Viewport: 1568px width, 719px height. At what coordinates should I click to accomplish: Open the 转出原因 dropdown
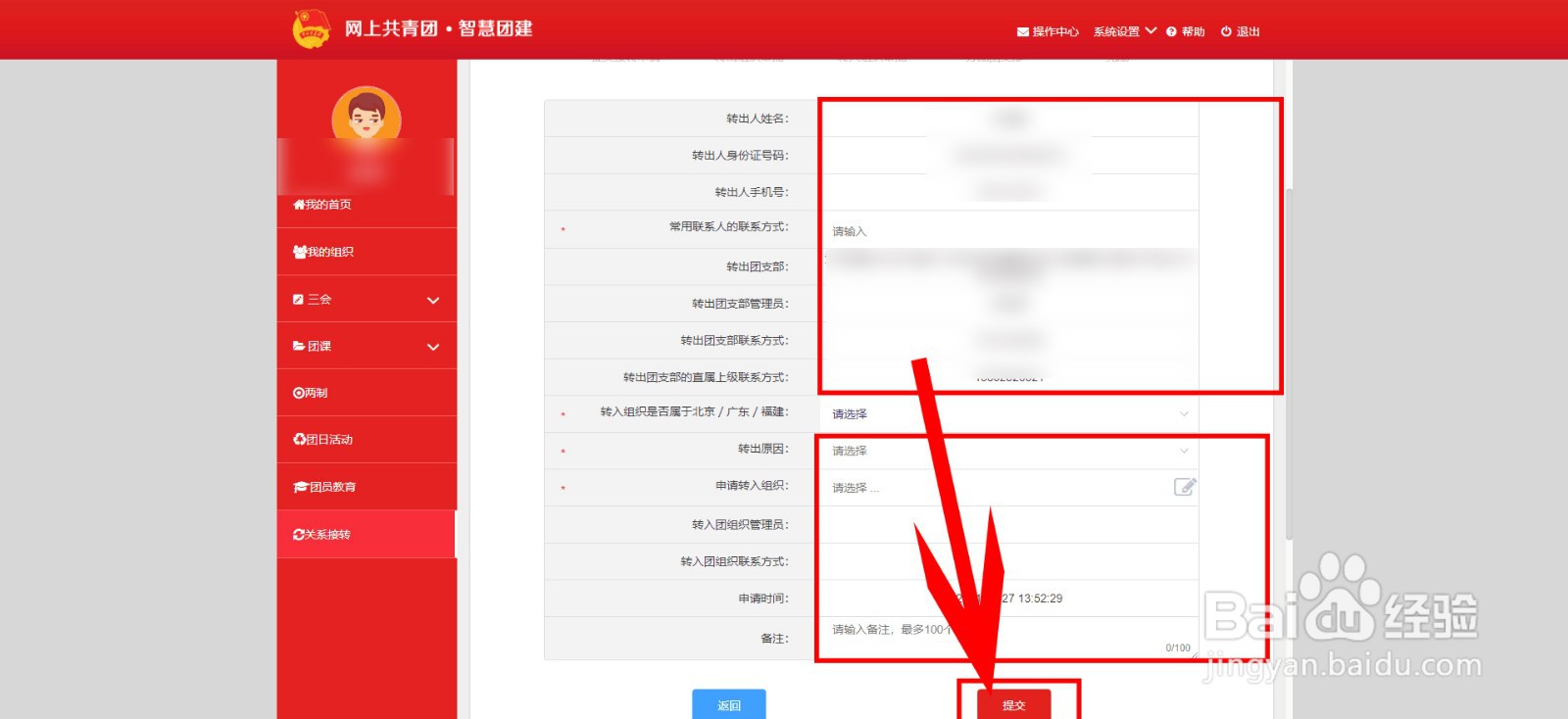pos(1009,451)
